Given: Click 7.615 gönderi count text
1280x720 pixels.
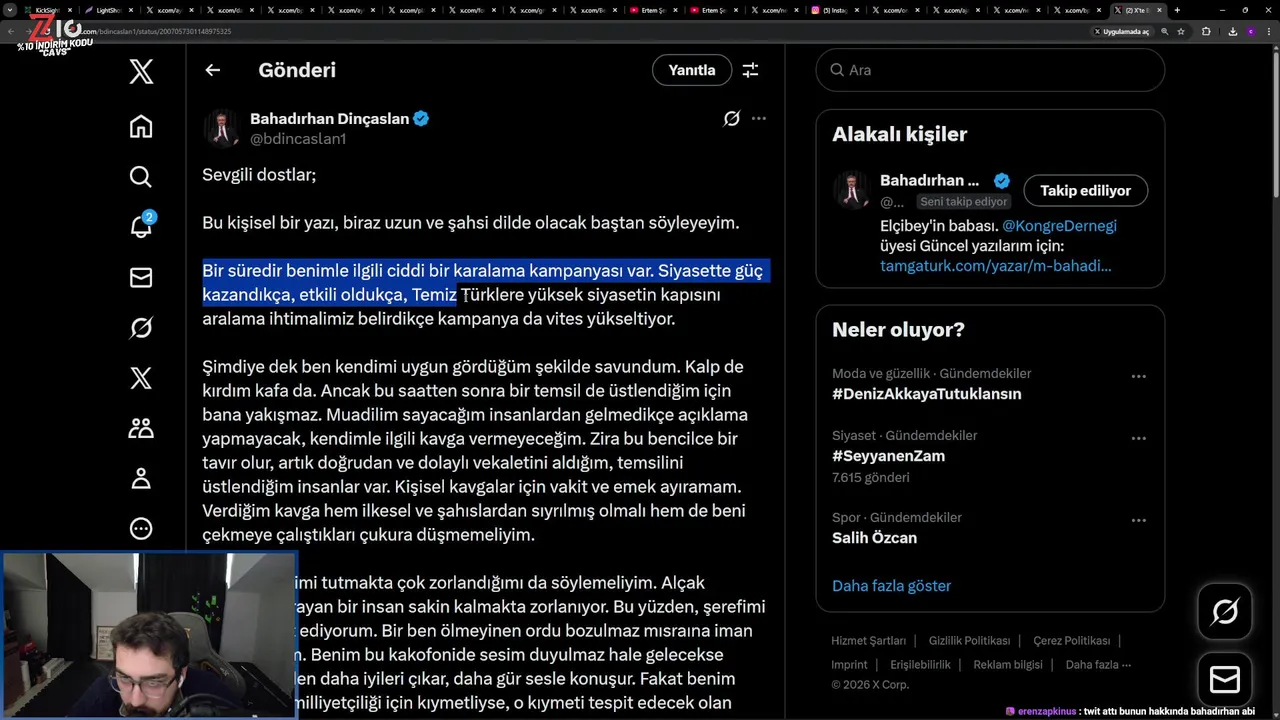Looking at the screenshot, I should (x=870, y=478).
